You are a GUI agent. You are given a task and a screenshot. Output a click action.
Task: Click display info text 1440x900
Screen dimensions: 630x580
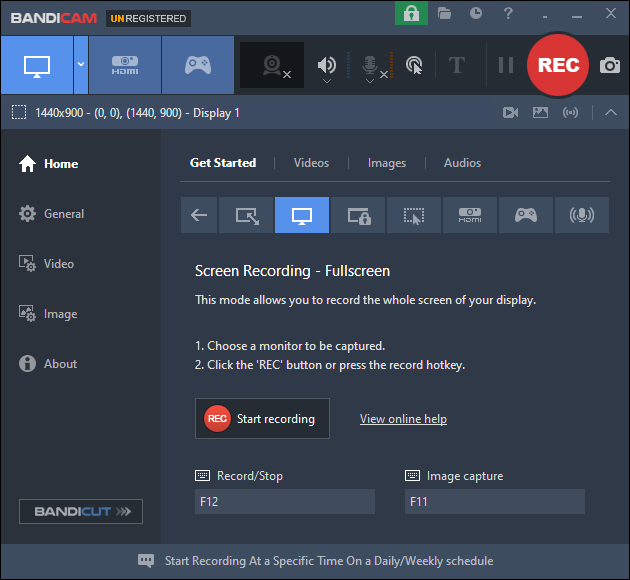[x=137, y=113]
